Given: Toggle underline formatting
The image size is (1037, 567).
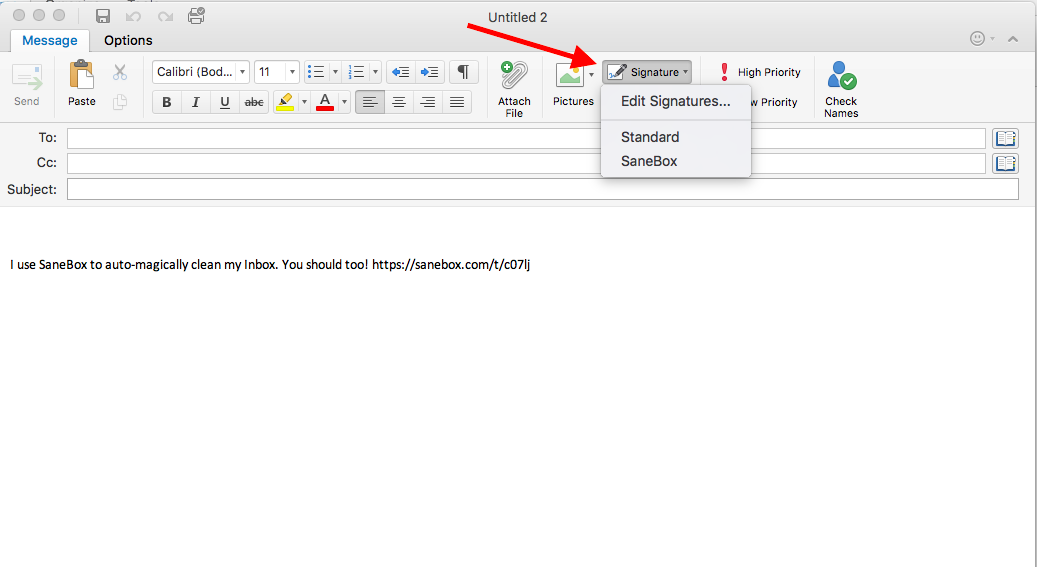Looking at the screenshot, I should (x=225, y=102).
